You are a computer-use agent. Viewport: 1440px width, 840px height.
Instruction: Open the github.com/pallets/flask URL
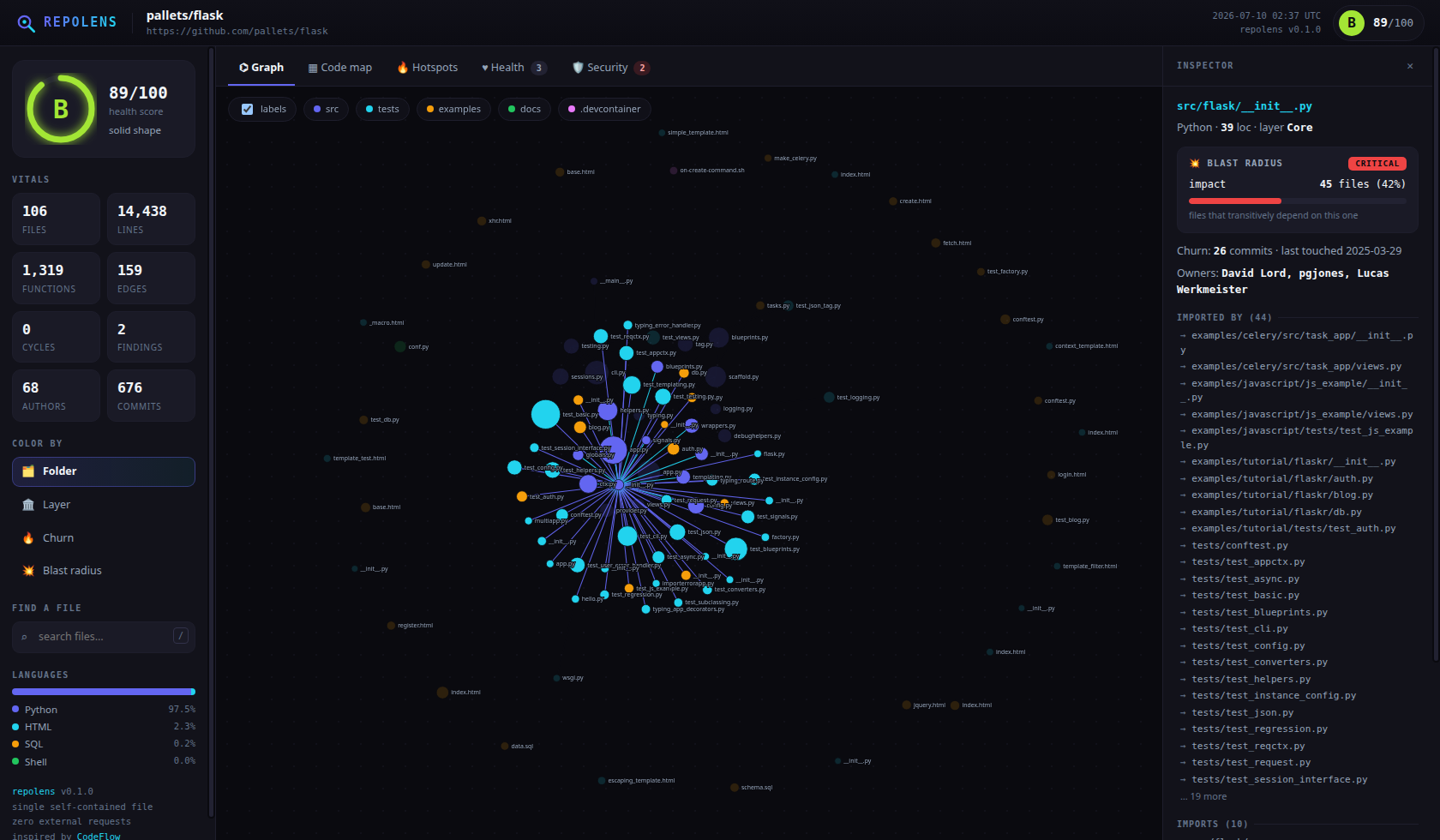(x=237, y=32)
